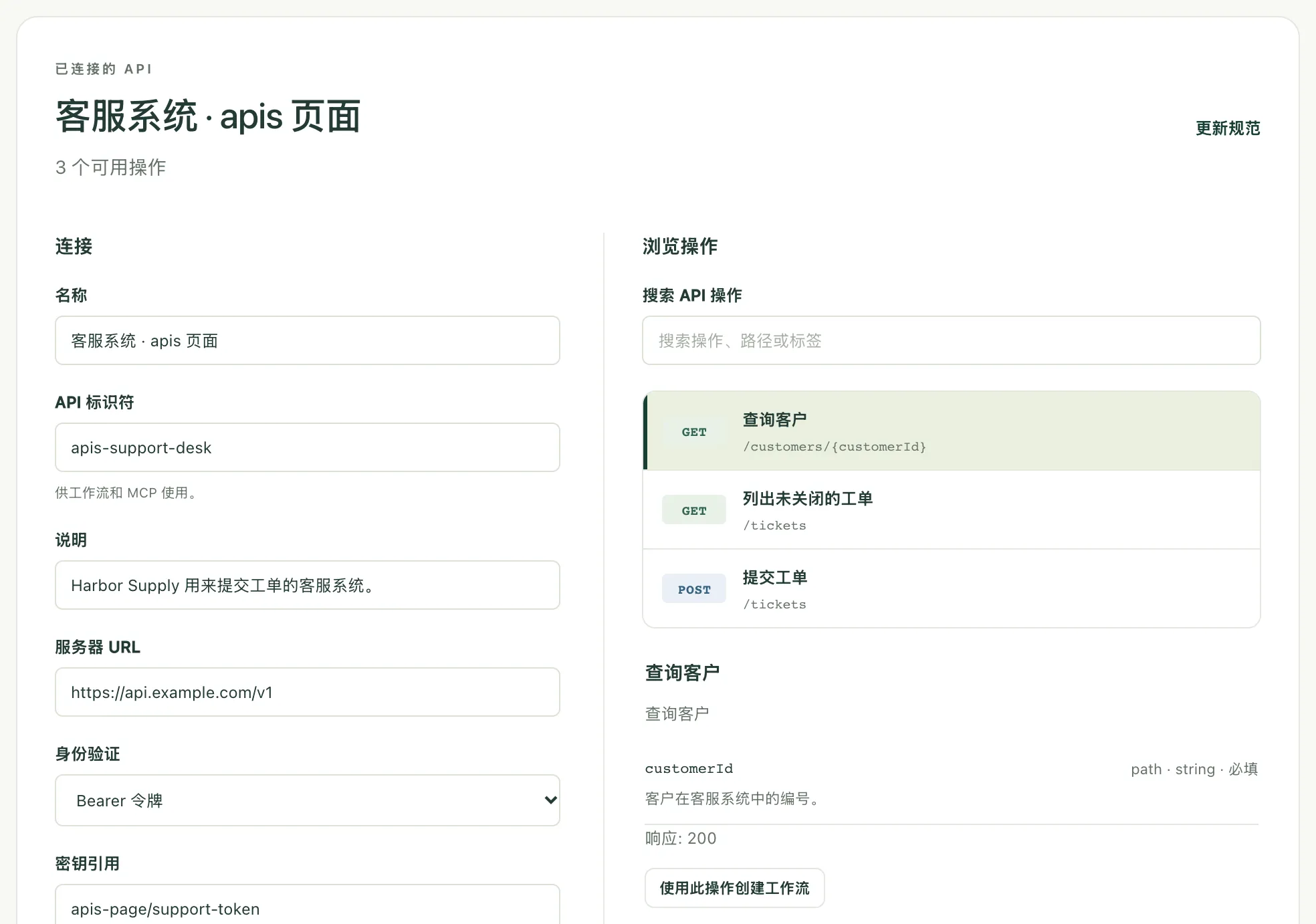This screenshot has height=924, width=1316.
Task: Select the 查询客户 operation row
Action: pos(952,431)
